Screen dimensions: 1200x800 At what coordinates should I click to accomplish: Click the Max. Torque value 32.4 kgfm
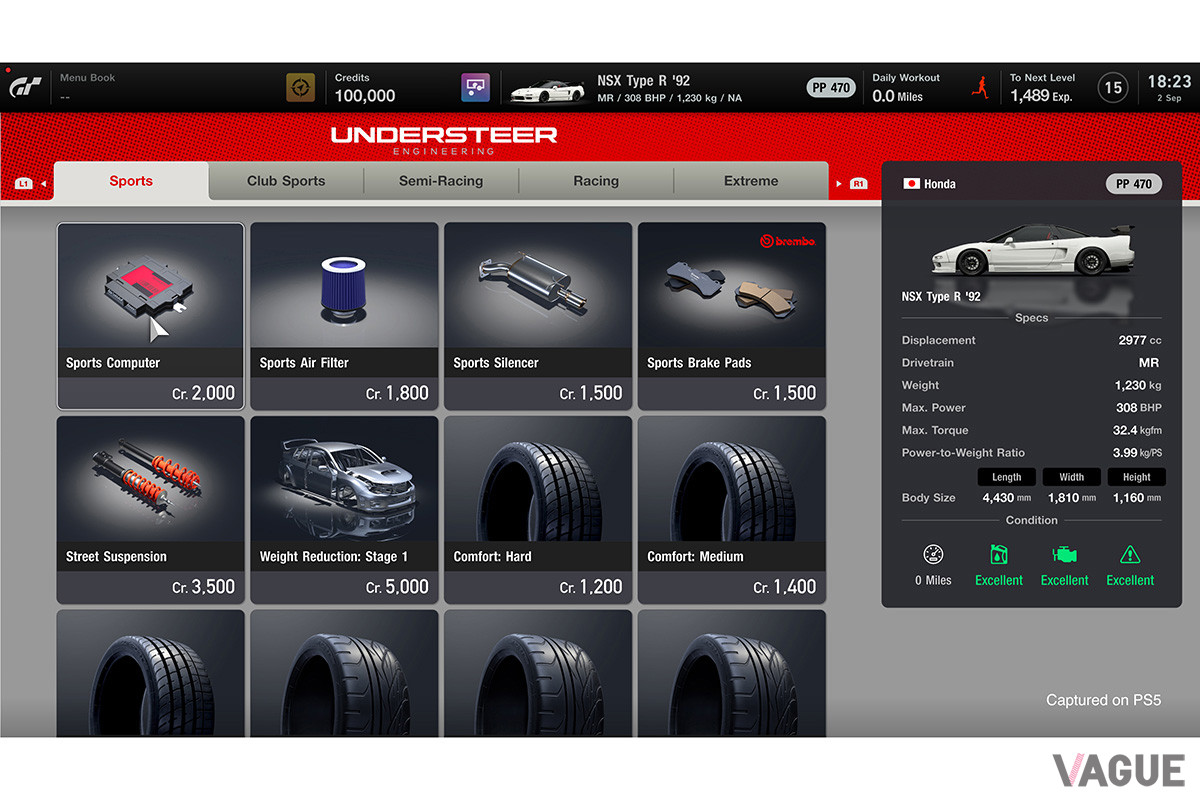[1137, 430]
